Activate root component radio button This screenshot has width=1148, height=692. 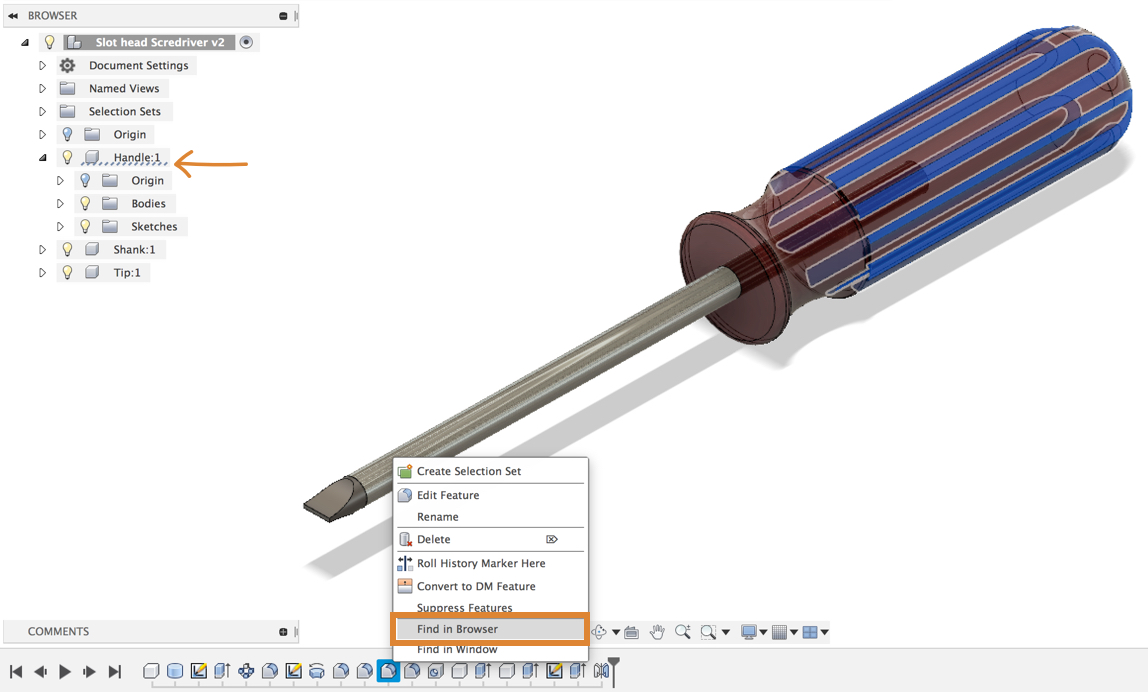click(247, 42)
